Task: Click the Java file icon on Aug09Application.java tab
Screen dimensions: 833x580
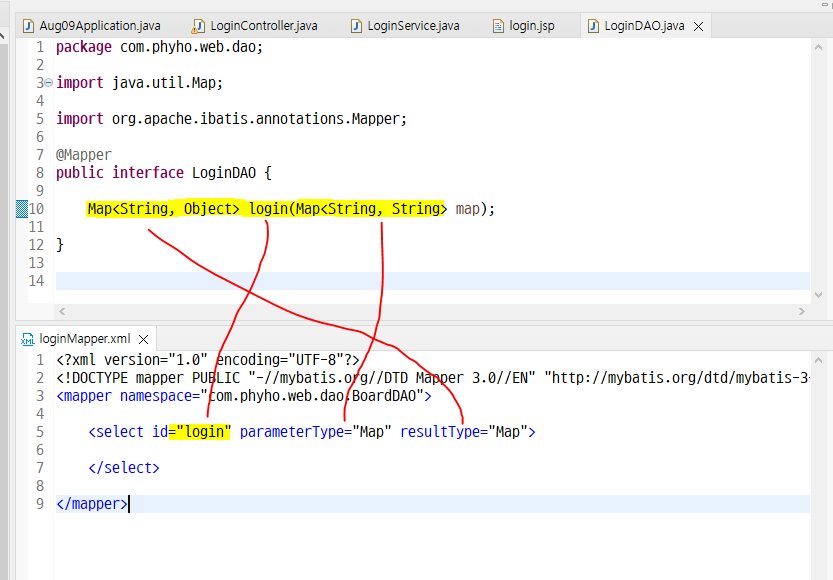Action: point(28,26)
